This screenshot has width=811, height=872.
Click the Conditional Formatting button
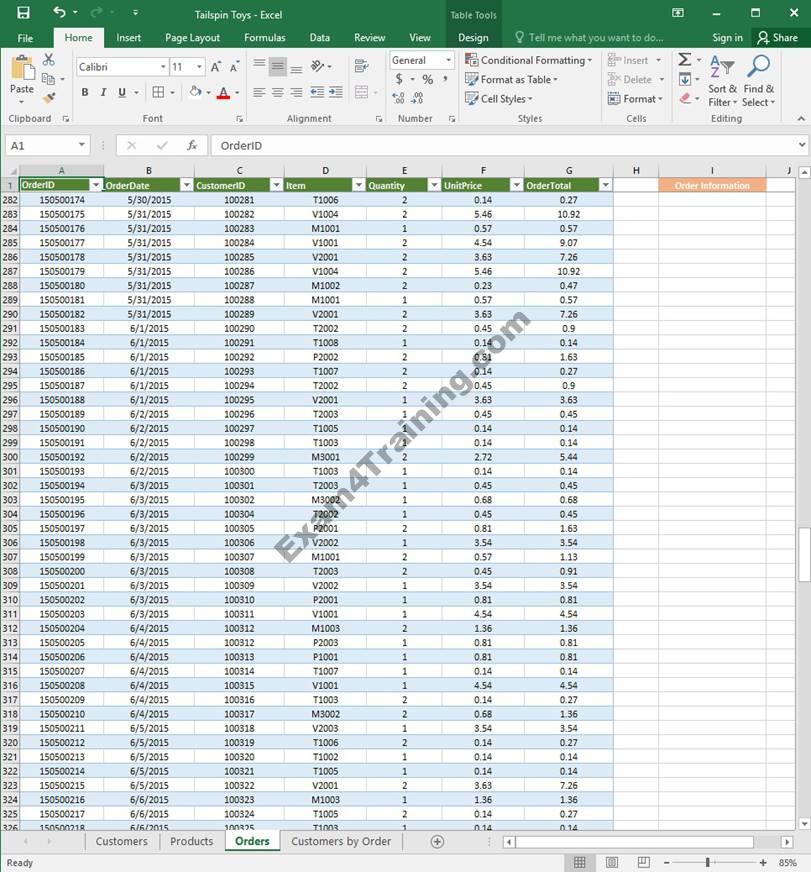[529, 60]
